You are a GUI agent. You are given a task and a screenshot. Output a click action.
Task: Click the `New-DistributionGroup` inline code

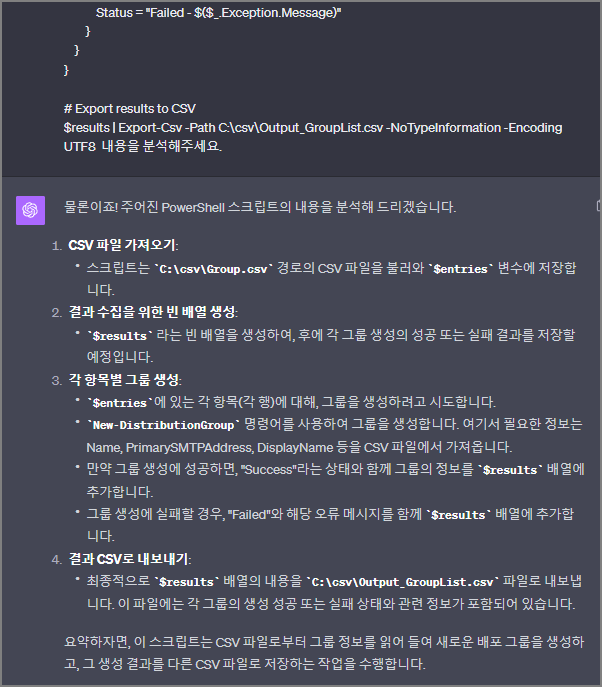(163, 425)
